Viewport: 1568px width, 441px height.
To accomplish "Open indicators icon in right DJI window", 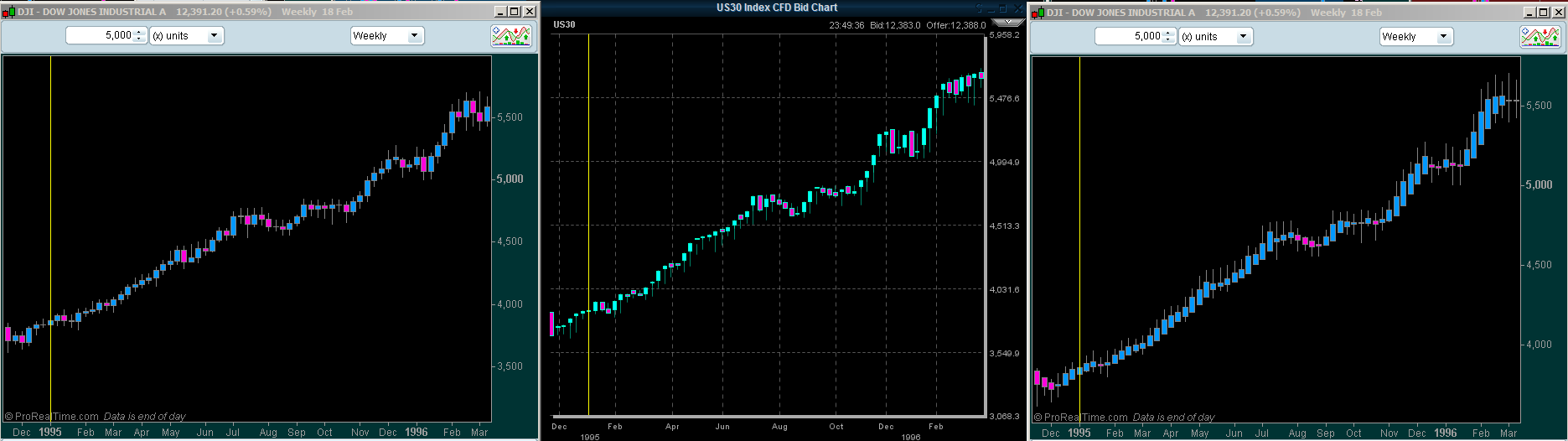I will tap(1540, 37).
